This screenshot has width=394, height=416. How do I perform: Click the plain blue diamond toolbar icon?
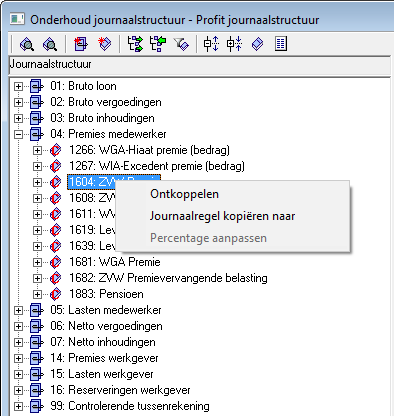(x=257, y=44)
